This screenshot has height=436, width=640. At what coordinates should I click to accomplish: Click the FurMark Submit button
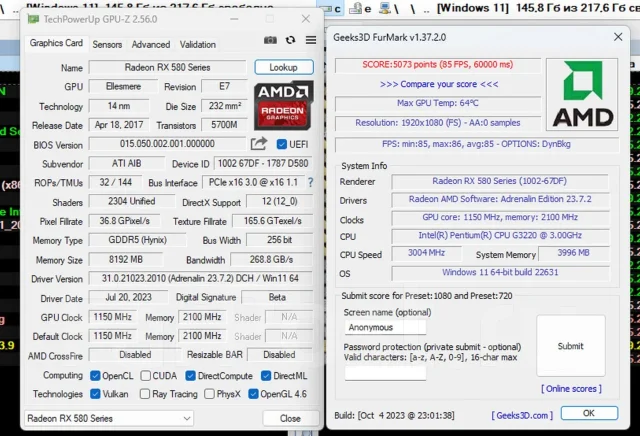pyautogui.click(x=571, y=346)
